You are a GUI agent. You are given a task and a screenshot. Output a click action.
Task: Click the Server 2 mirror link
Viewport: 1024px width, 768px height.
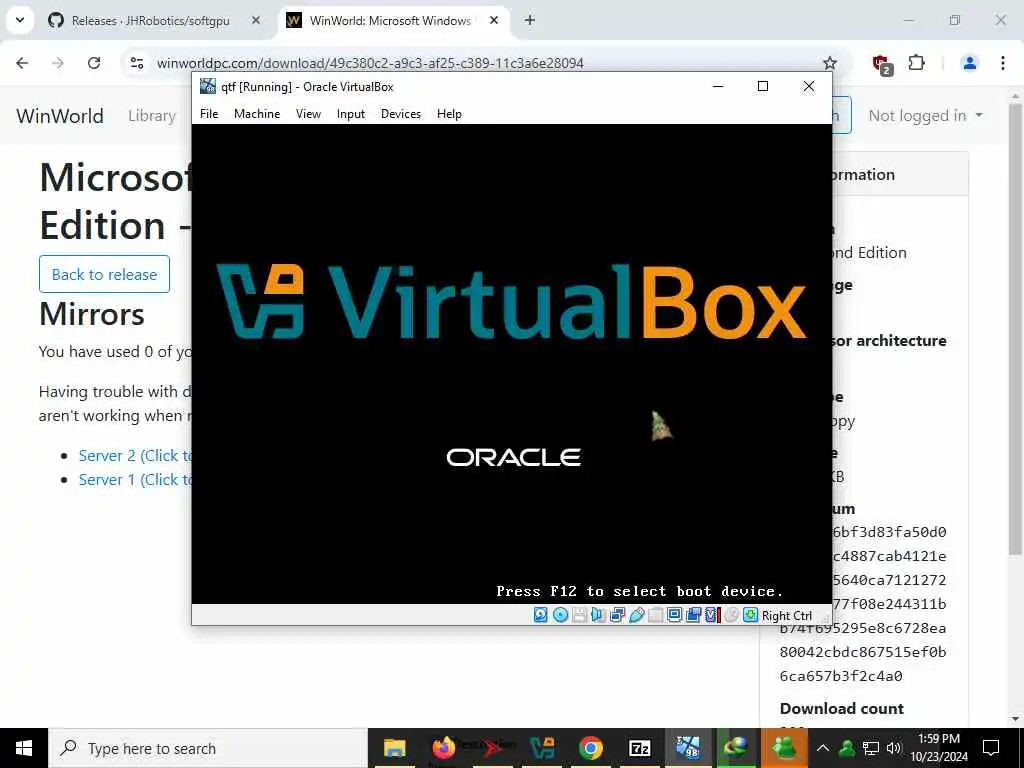(135, 455)
